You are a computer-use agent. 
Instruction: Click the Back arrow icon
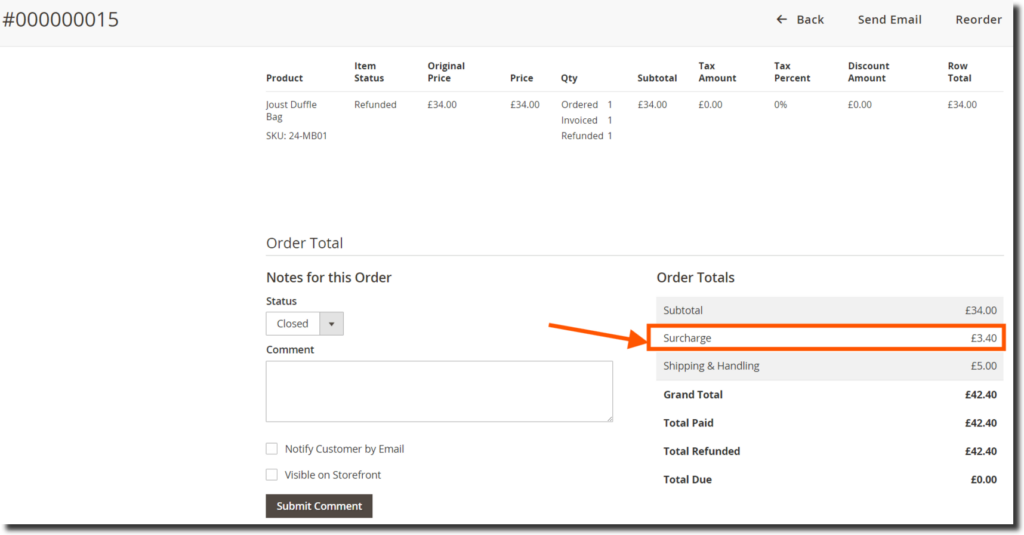point(782,20)
